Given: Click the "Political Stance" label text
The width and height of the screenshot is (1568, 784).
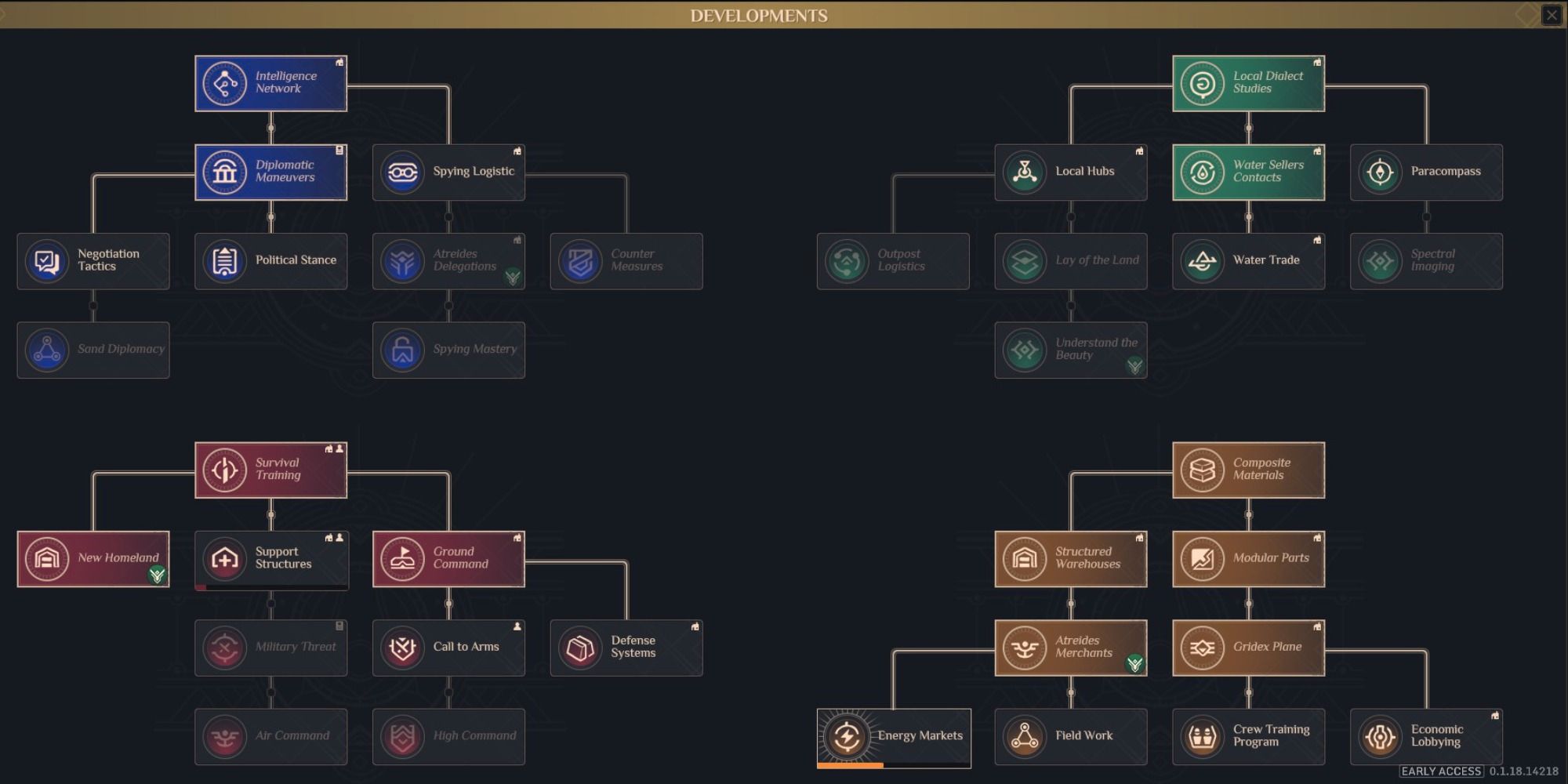Looking at the screenshot, I should point(296,260).
